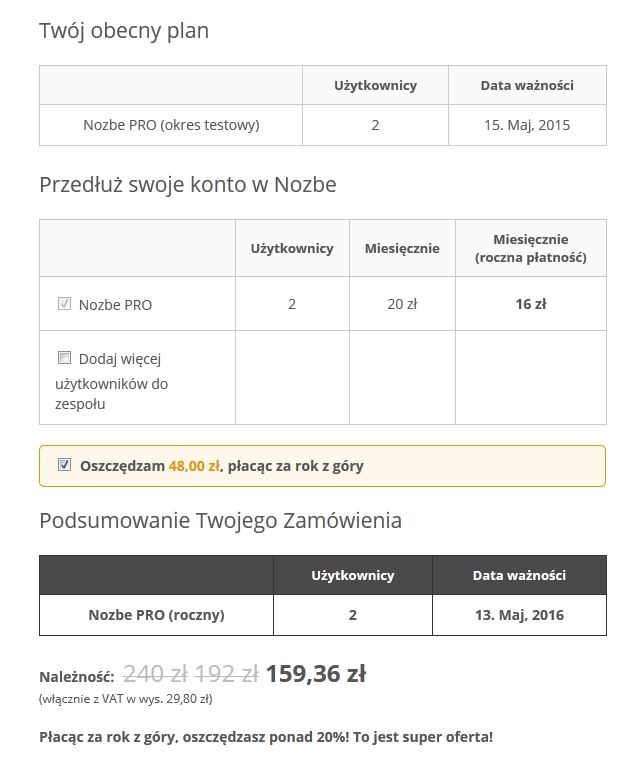Image resolution: width=643 pixels, height=779 pixels.
Task: Click the final price 159,36 zł
Action: click(x=315, y=674)
